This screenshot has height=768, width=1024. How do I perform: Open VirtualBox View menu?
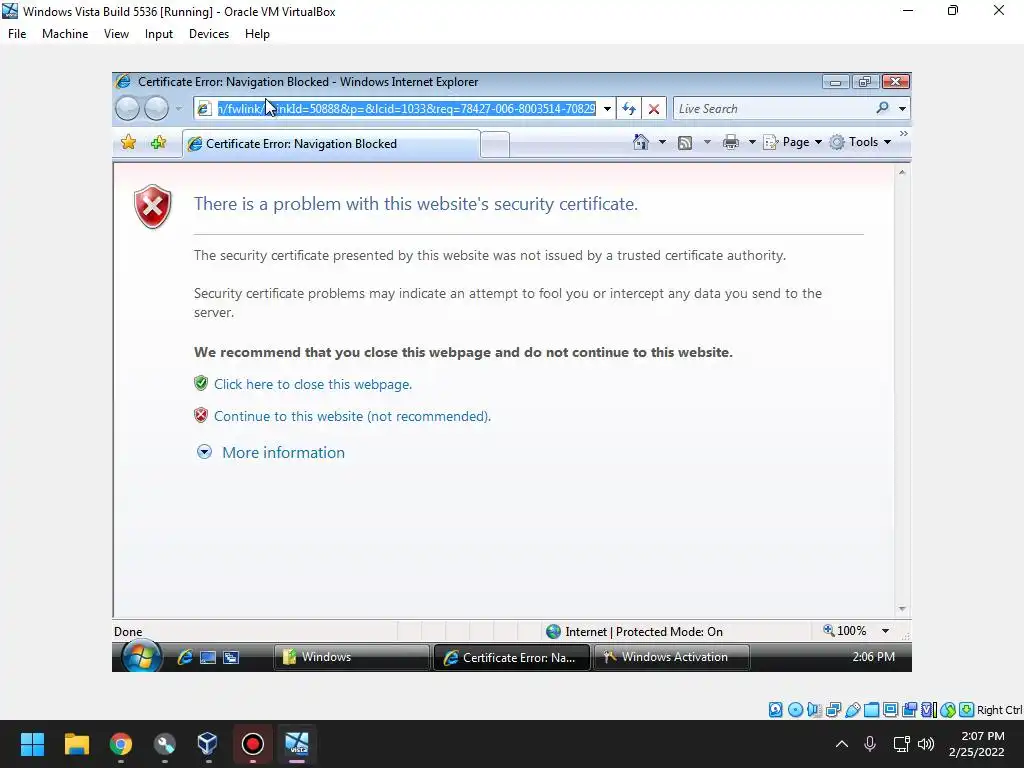click(x=116, y=34)
